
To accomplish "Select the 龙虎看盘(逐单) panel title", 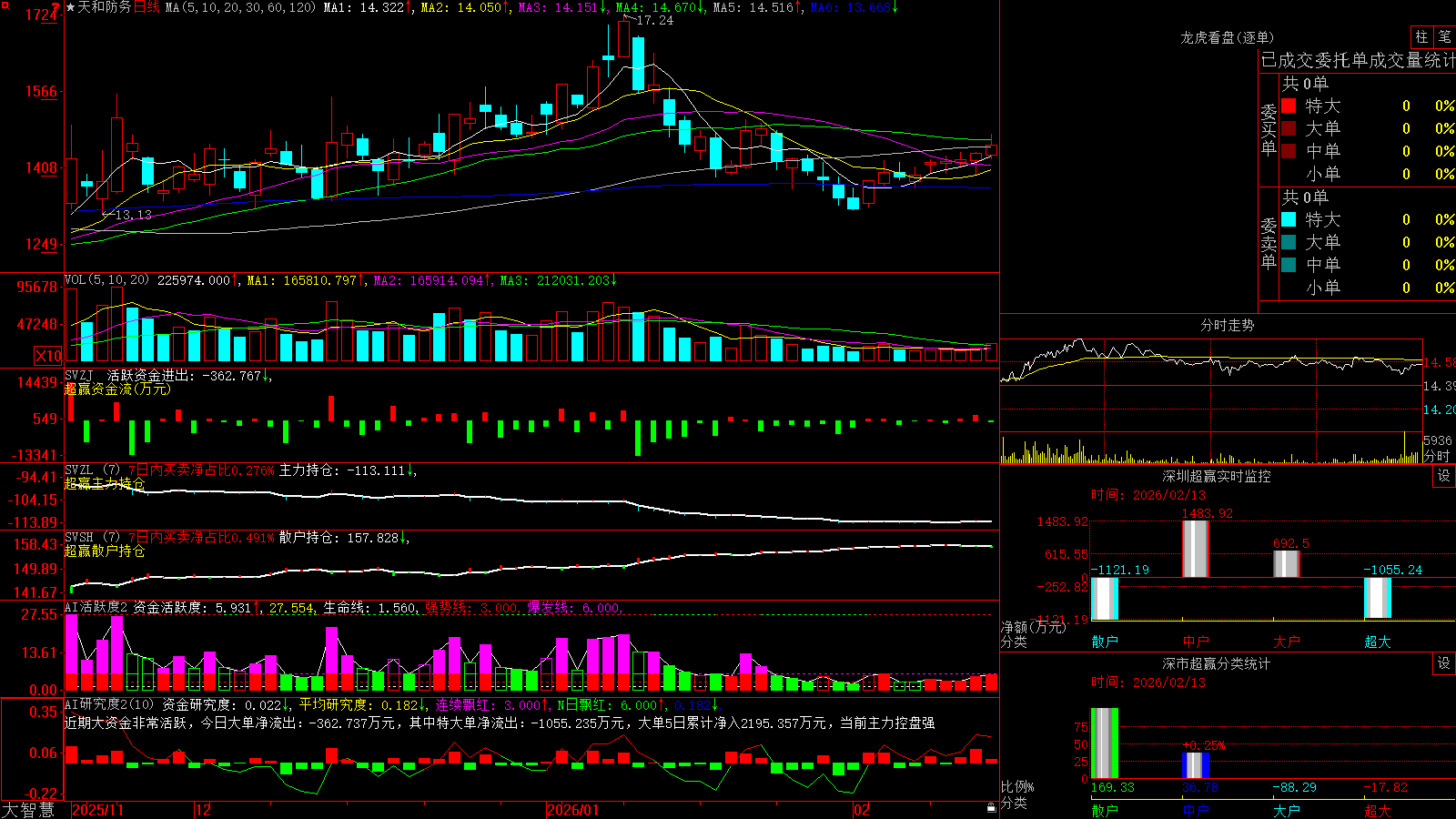I will [1227, 37].
